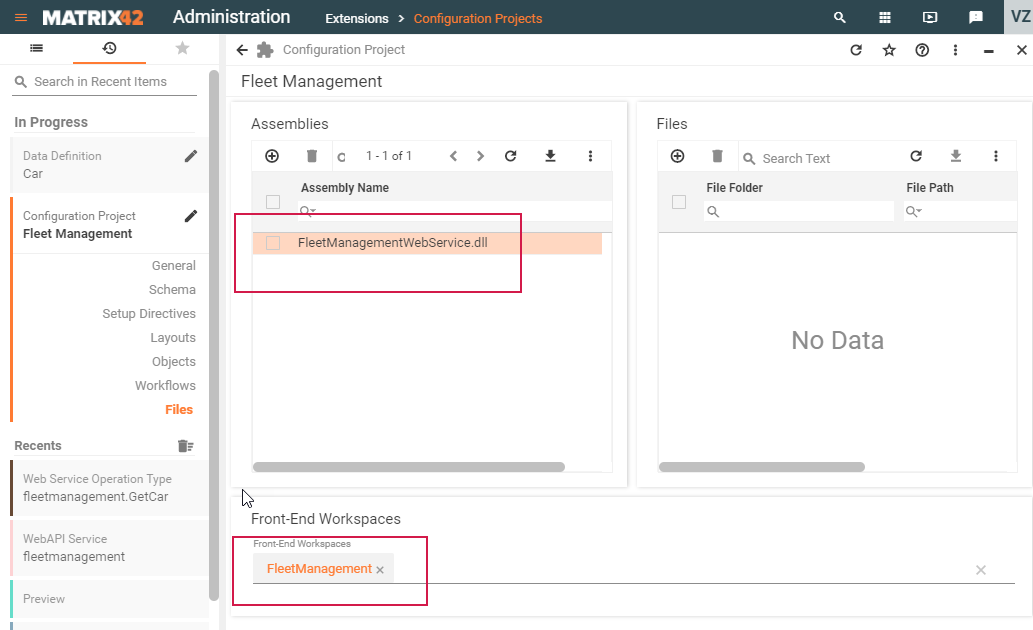Open fleetmanagement WebAPI Service recent item
Viewport: 1033px width, 630px height.
pos(109,548)
